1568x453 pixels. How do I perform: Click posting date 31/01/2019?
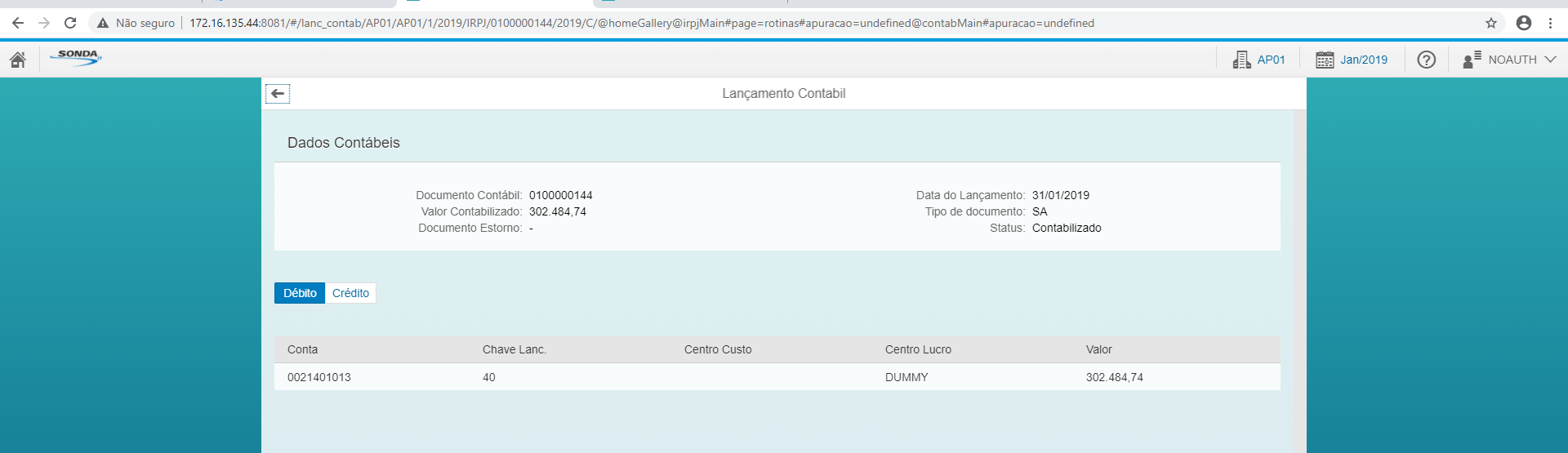(x=1061, y=195)
